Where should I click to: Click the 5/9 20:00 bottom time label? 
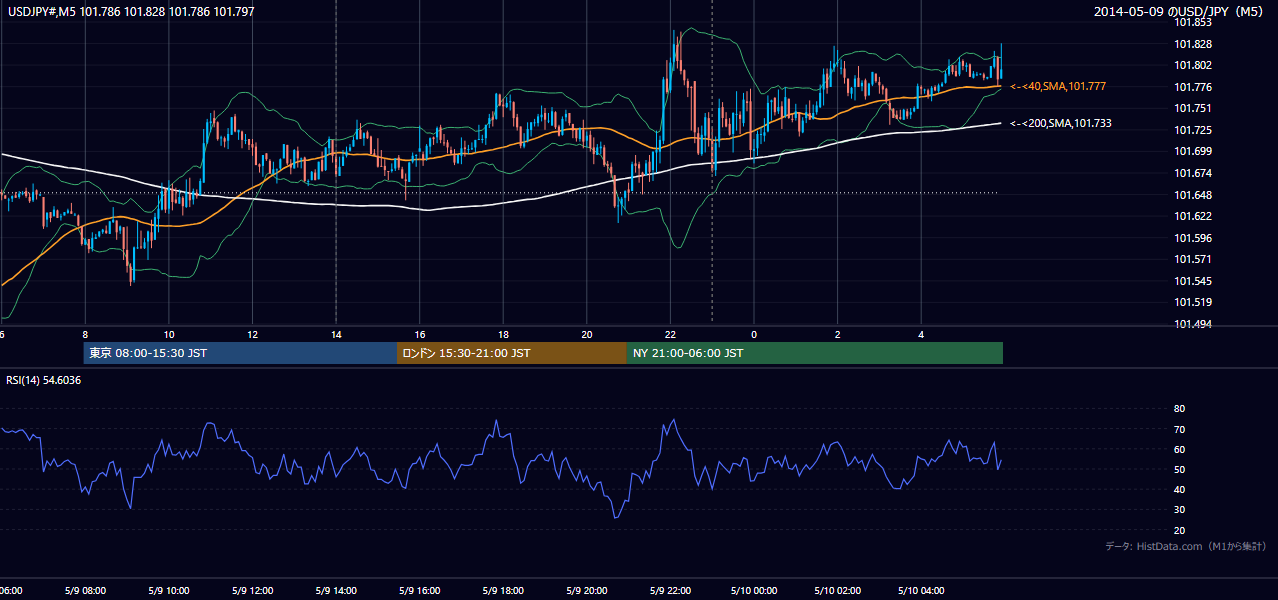click(x=586, y=591)
